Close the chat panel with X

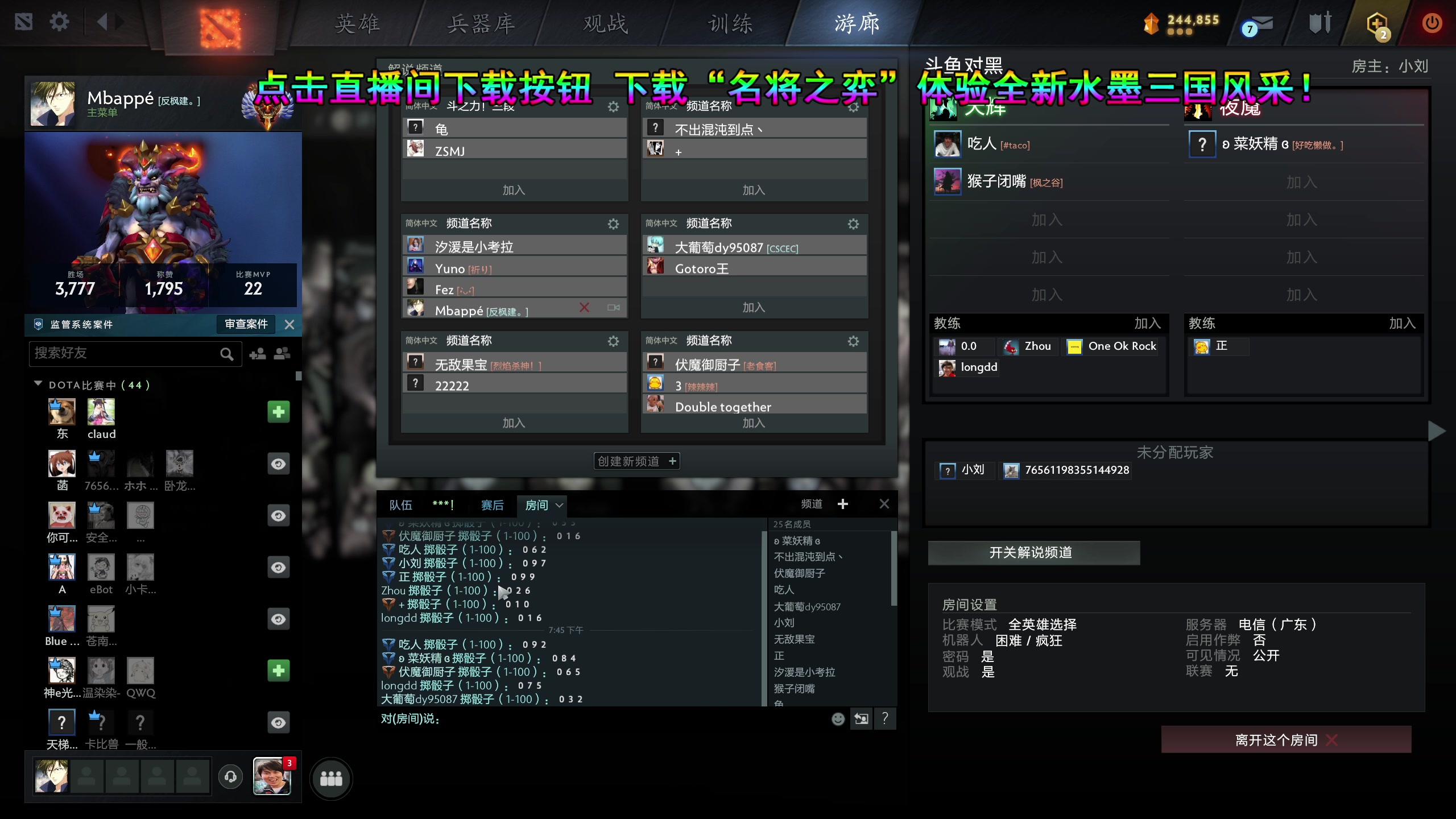pos(884,504)
